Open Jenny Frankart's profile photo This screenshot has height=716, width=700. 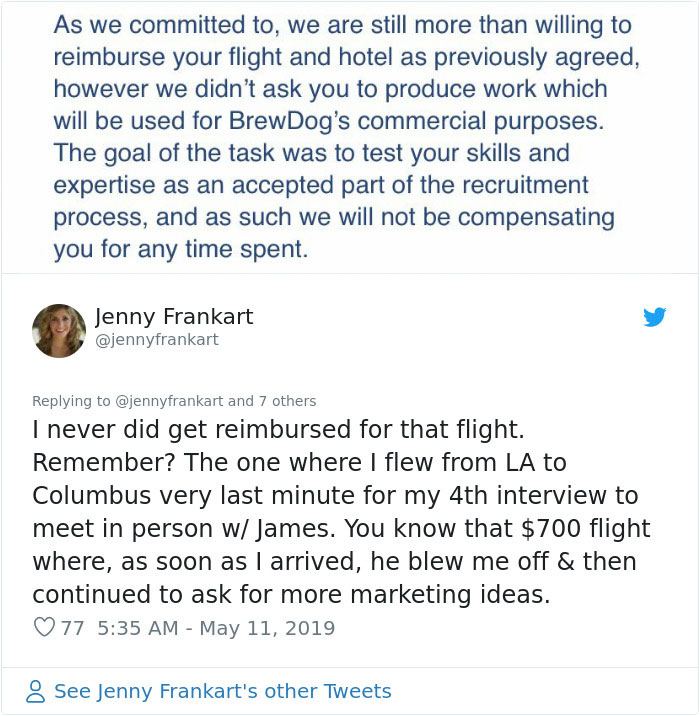point(59,331)
